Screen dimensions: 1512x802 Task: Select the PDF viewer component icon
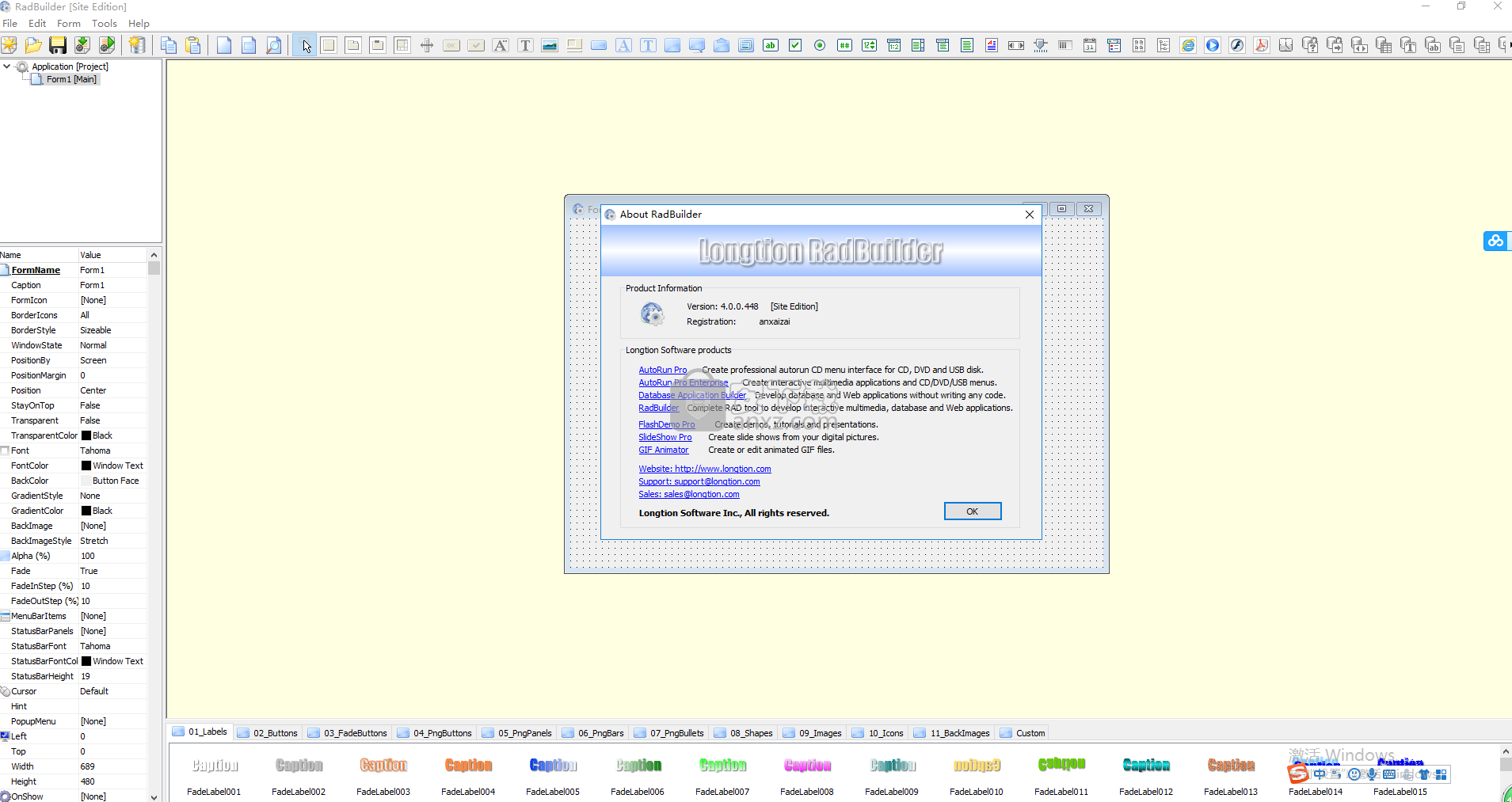click(1262, 45)
